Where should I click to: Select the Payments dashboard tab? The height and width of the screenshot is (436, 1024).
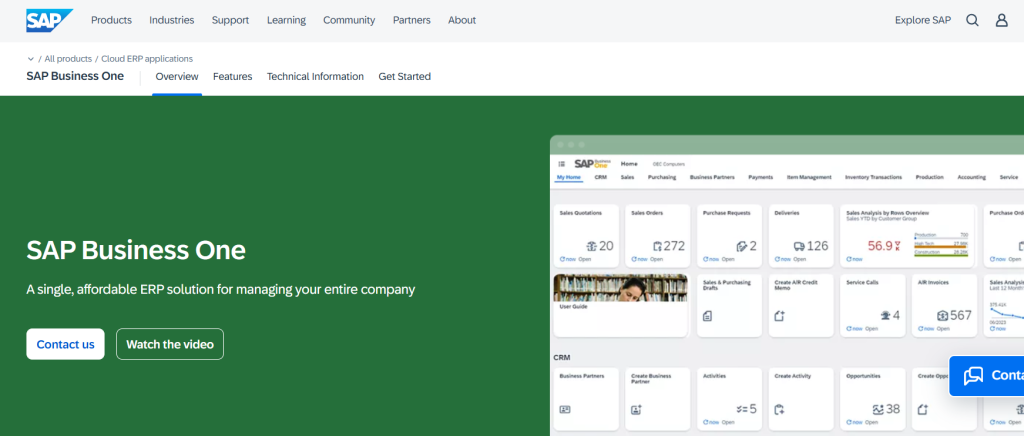(761, 177)
